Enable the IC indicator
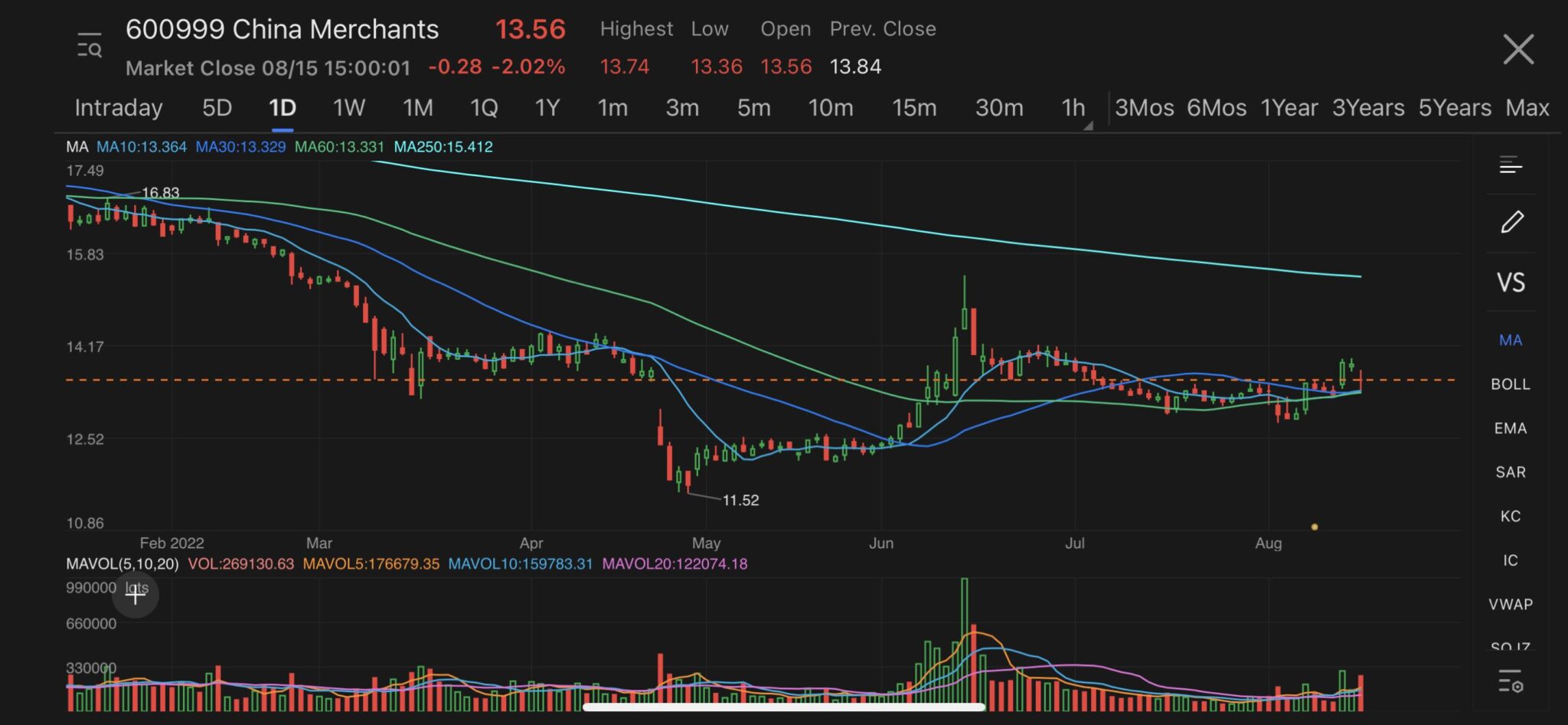Screen dimensions: 1568x725 [1510, 560]
